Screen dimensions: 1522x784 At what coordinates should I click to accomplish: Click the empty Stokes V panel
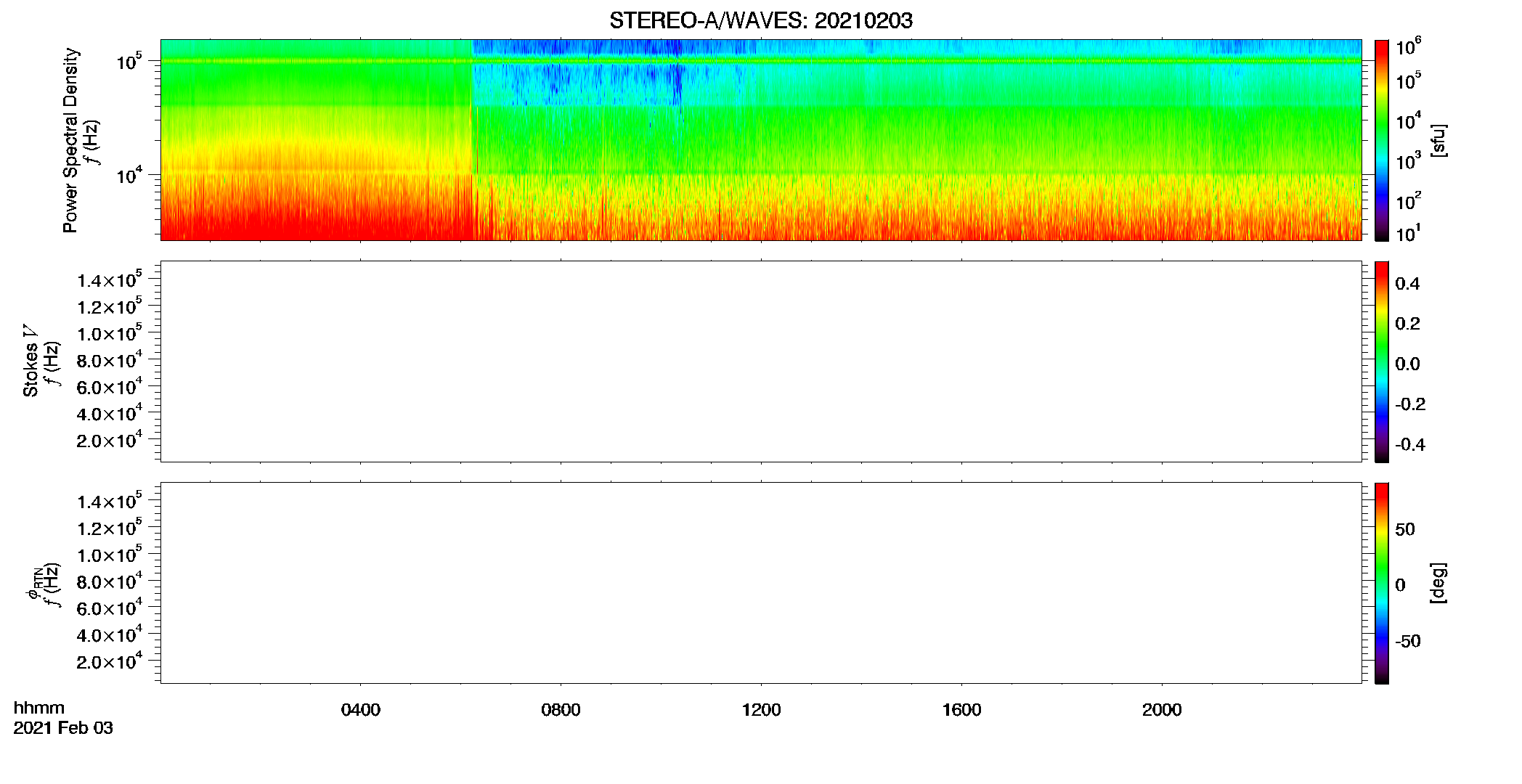click(760, 362)
